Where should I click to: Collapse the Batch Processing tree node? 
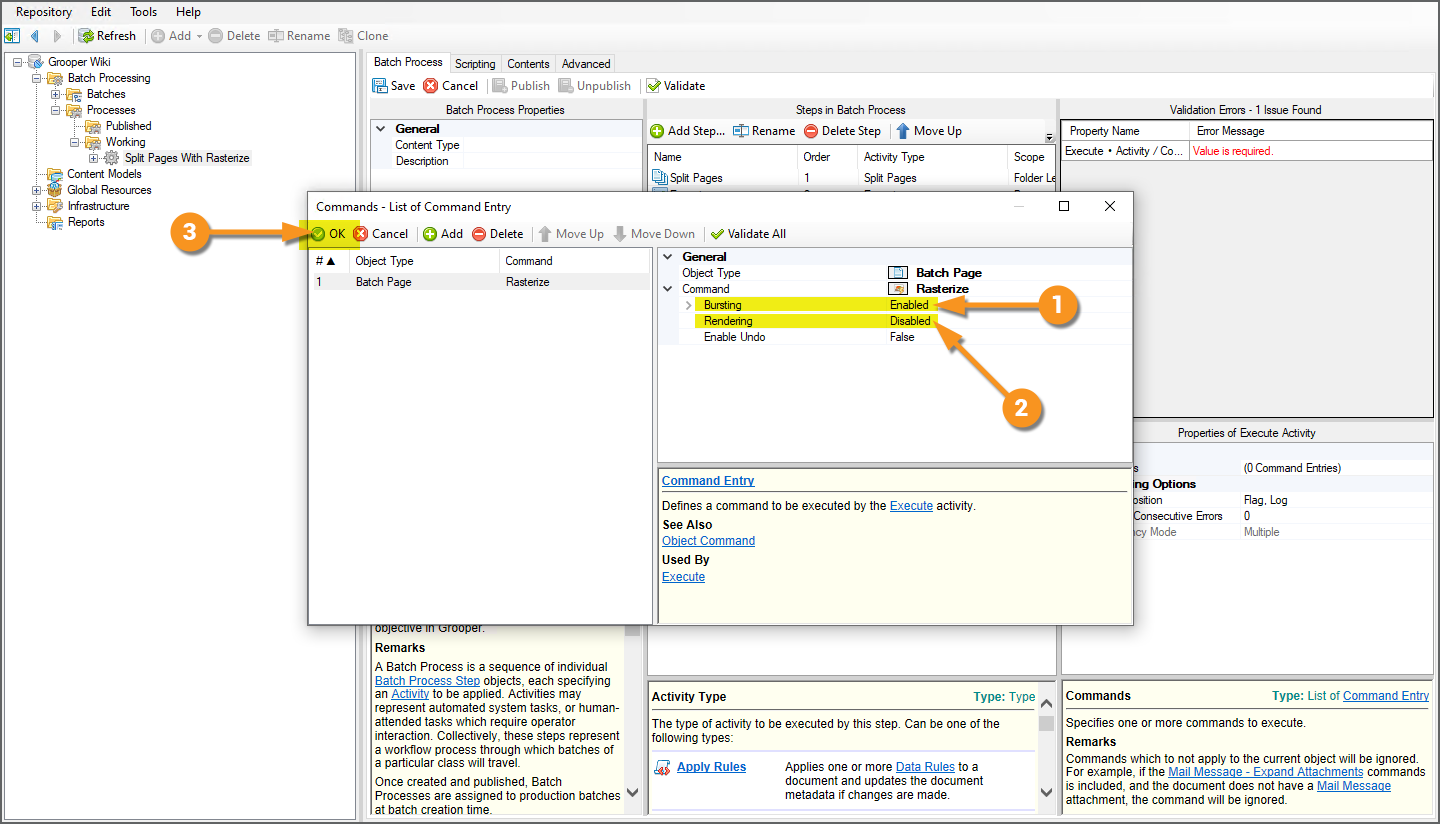37,78
